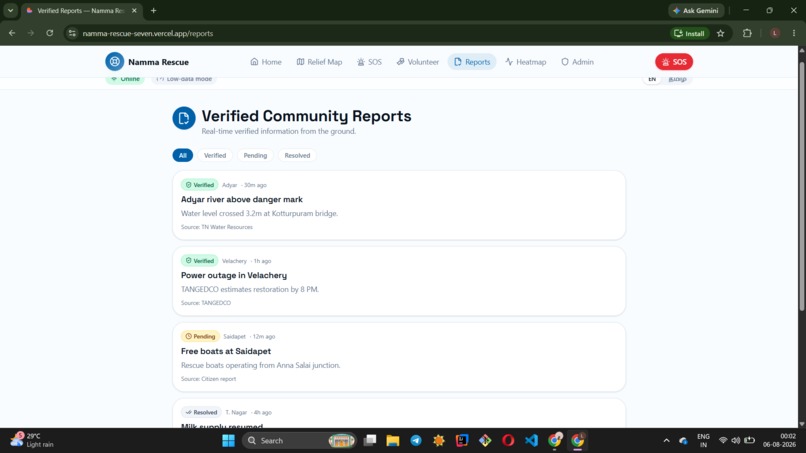Switch language to Tamil
This screenshot has height=453, width=806.
(x=677, y=79)
